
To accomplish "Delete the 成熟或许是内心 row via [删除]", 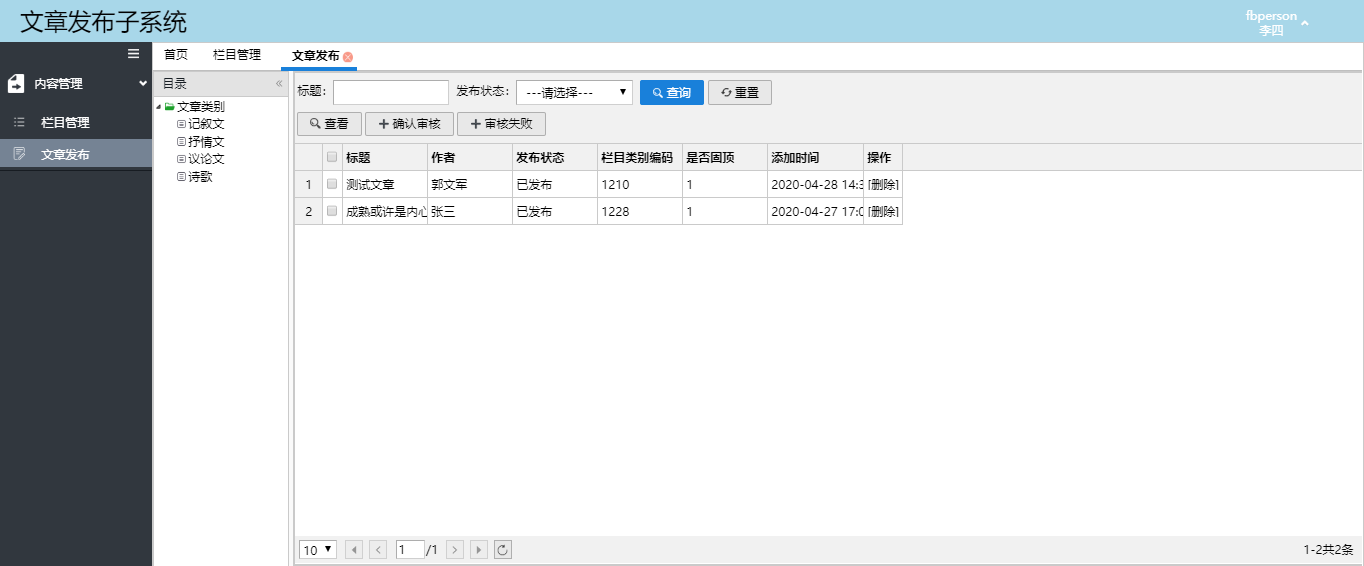I will click(x=883, y=212).
